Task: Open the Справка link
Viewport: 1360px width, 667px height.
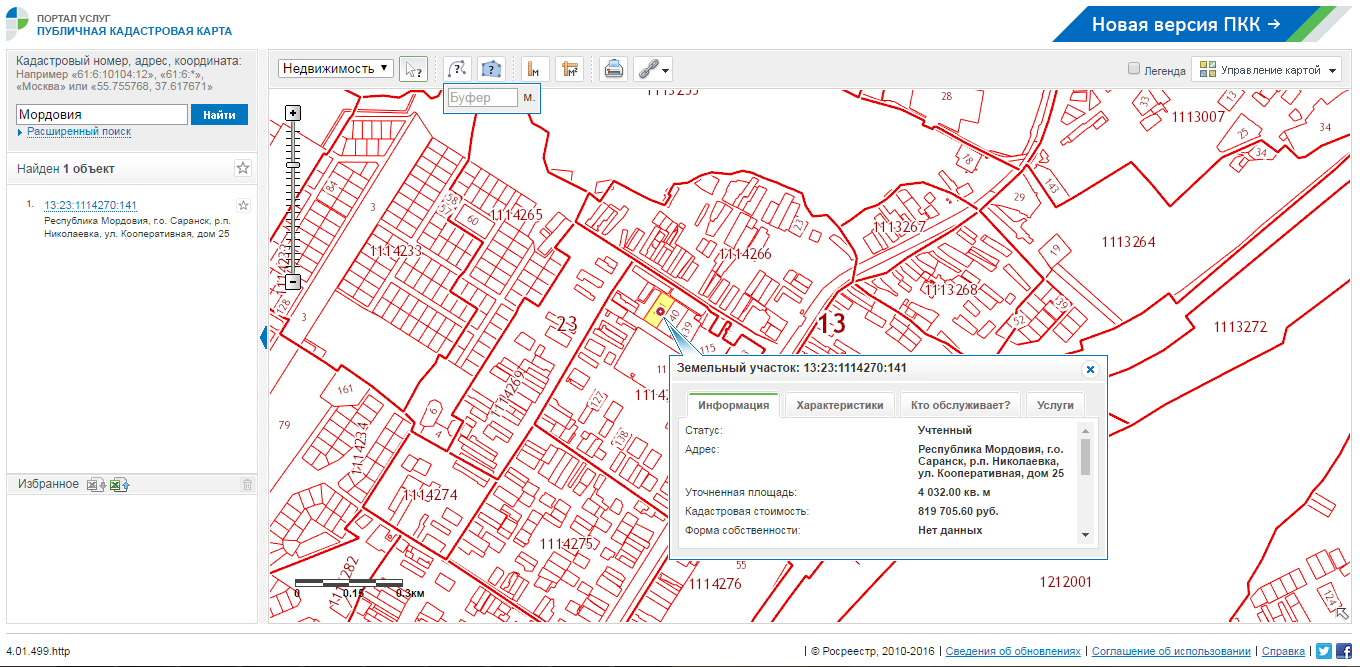Action: [1283, 651]
